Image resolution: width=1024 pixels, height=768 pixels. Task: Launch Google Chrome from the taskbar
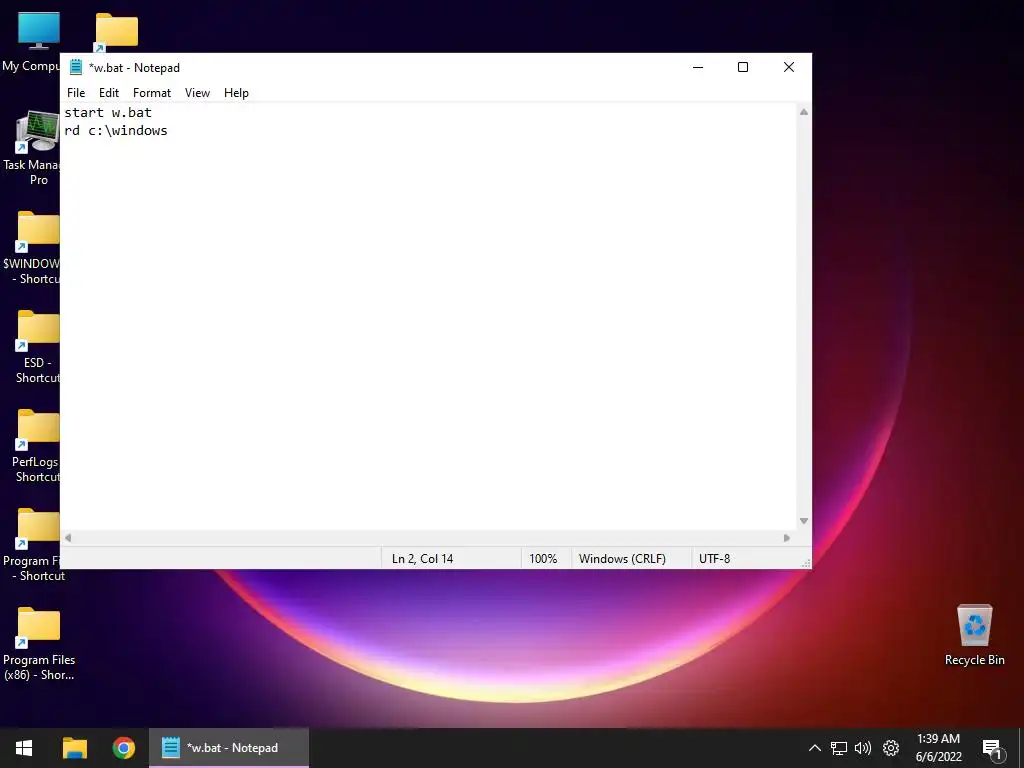click(123, 748)
